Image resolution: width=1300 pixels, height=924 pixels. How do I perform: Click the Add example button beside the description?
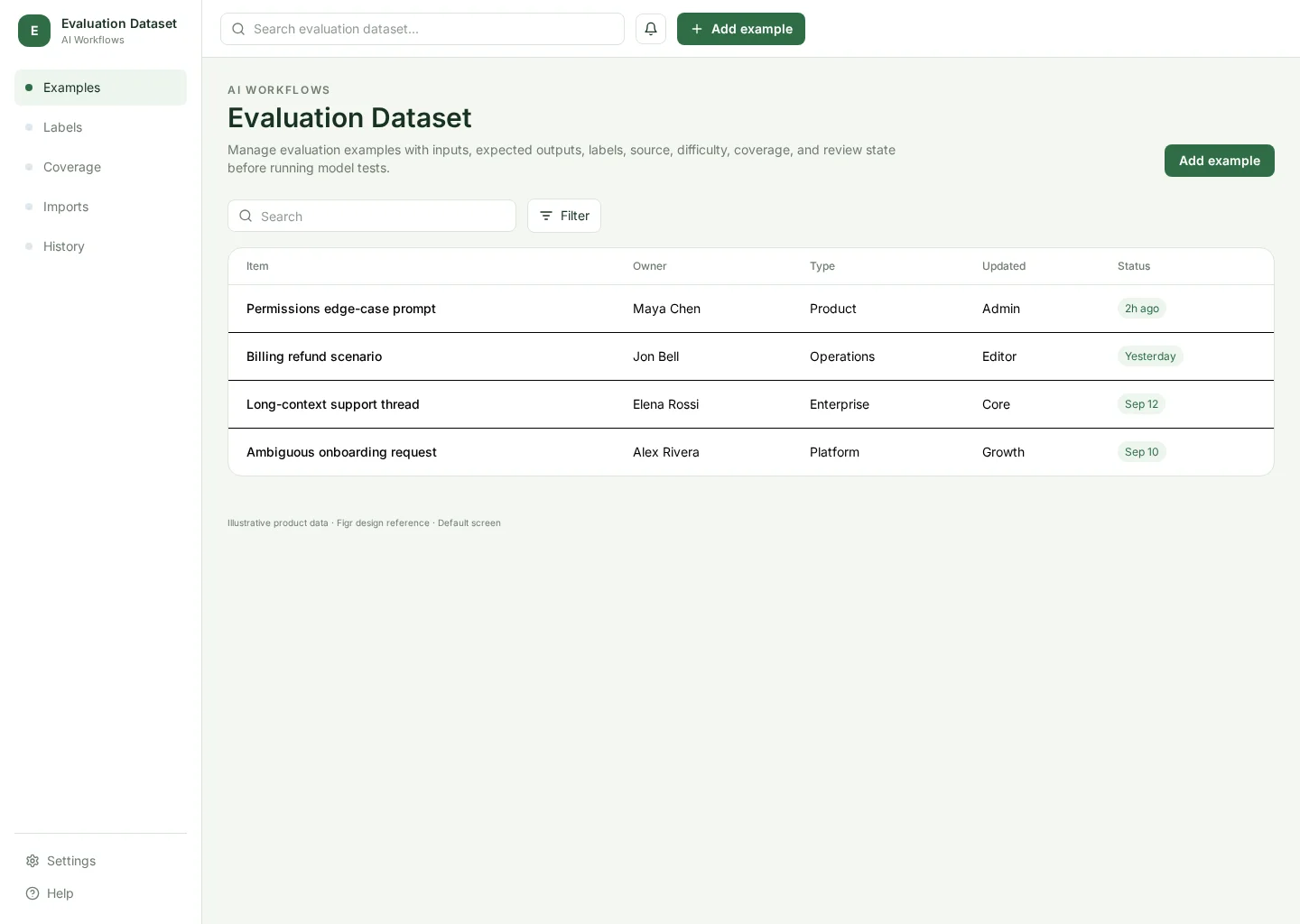1220,161
